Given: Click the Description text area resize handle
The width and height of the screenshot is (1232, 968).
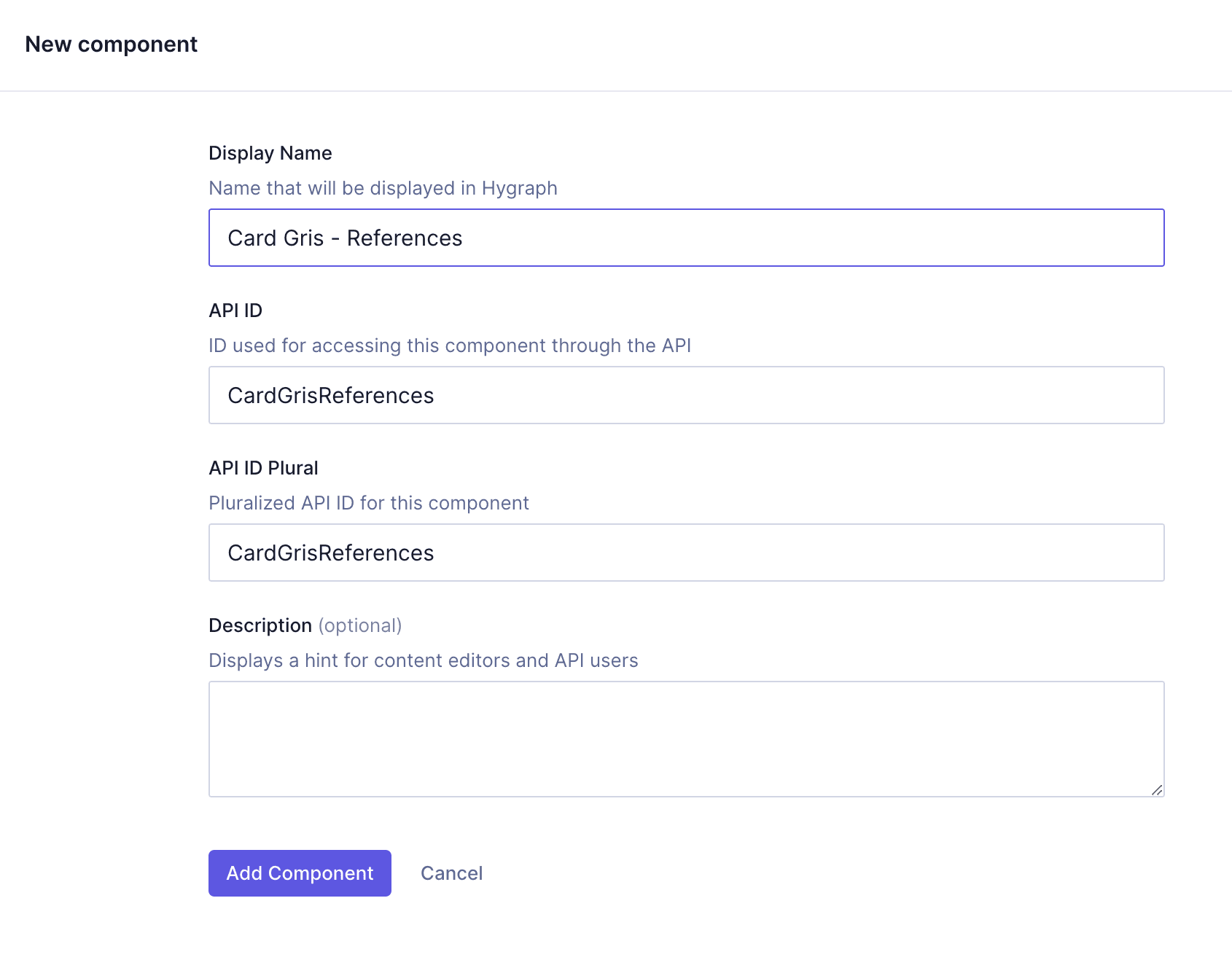Looking at the screenshot, I should [x=1156, y=790].
